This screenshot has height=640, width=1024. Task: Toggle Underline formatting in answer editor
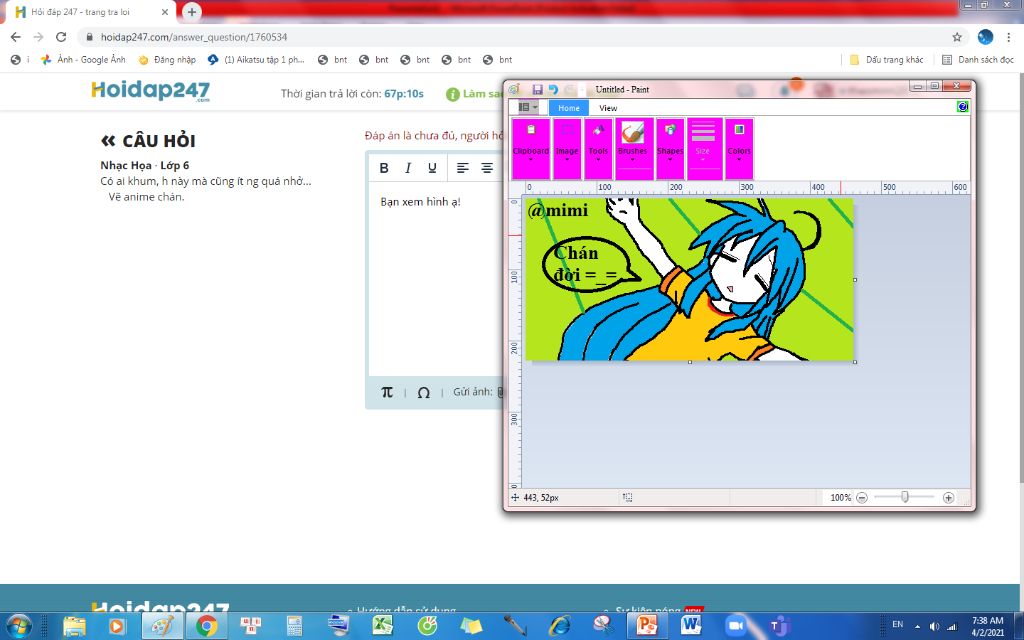click(x=432, y=168)
